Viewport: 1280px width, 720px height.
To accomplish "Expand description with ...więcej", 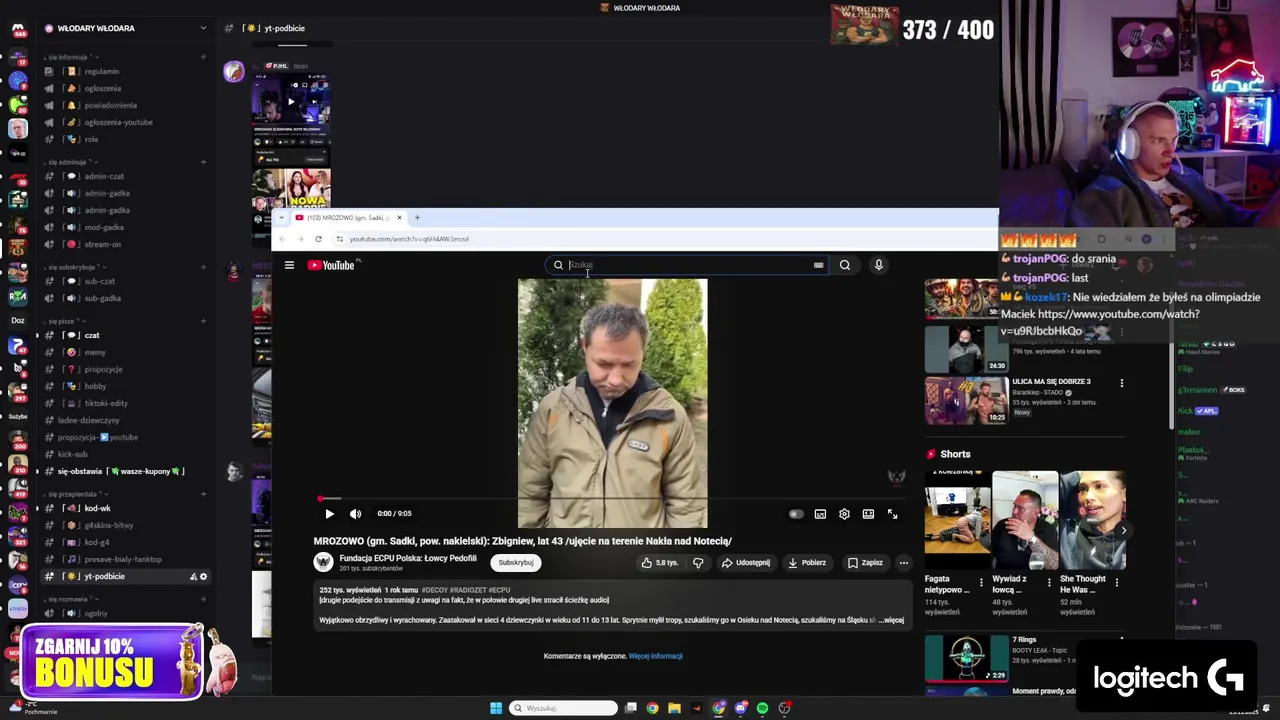I will click(892, 620).
